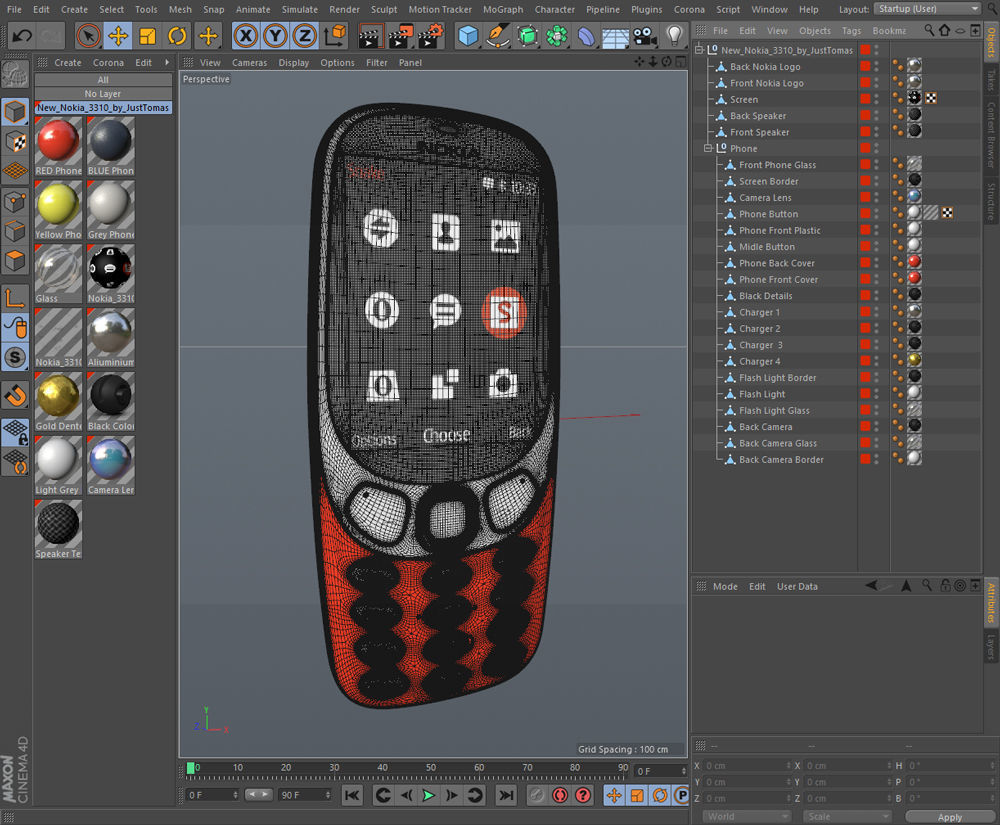Select New_Nokia_3310_by_JustTomas material layer
The height and width of the screenshot is (825, 1000).
(x=103, y=108)
